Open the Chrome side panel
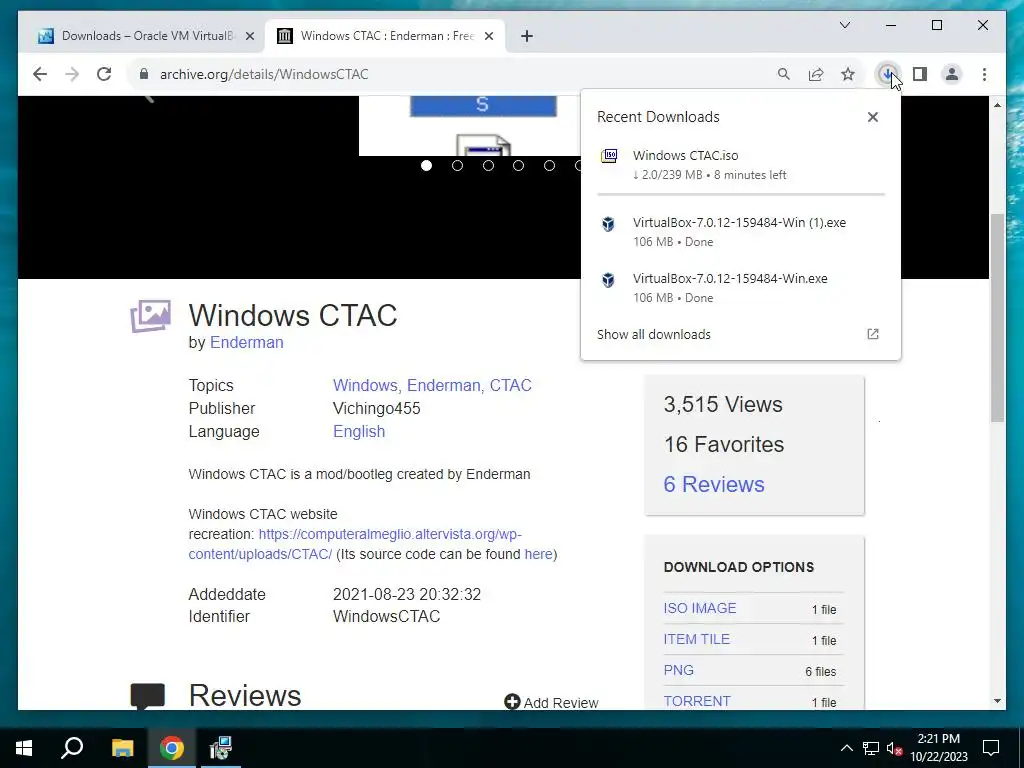The height and width of the screenshot is (768, 1024). click(x=920, y=74)
